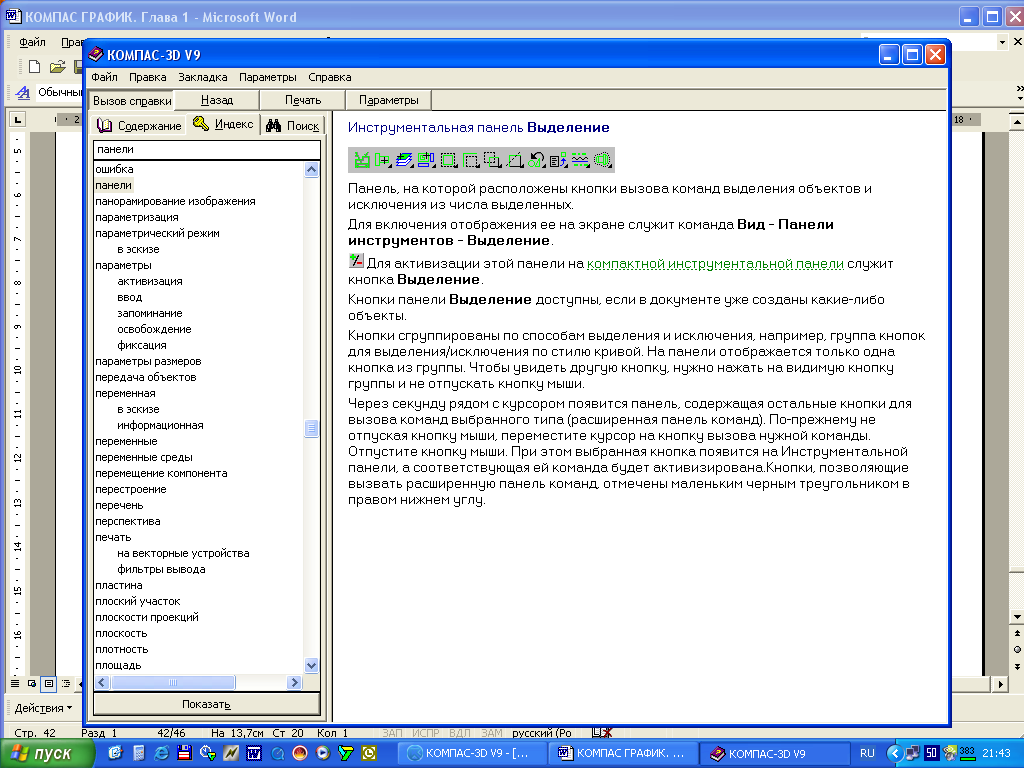1024x768 pixels.
Task: Select sub-entry активизация under параметры
Action: pyautogui.click(x=150, y=281)
